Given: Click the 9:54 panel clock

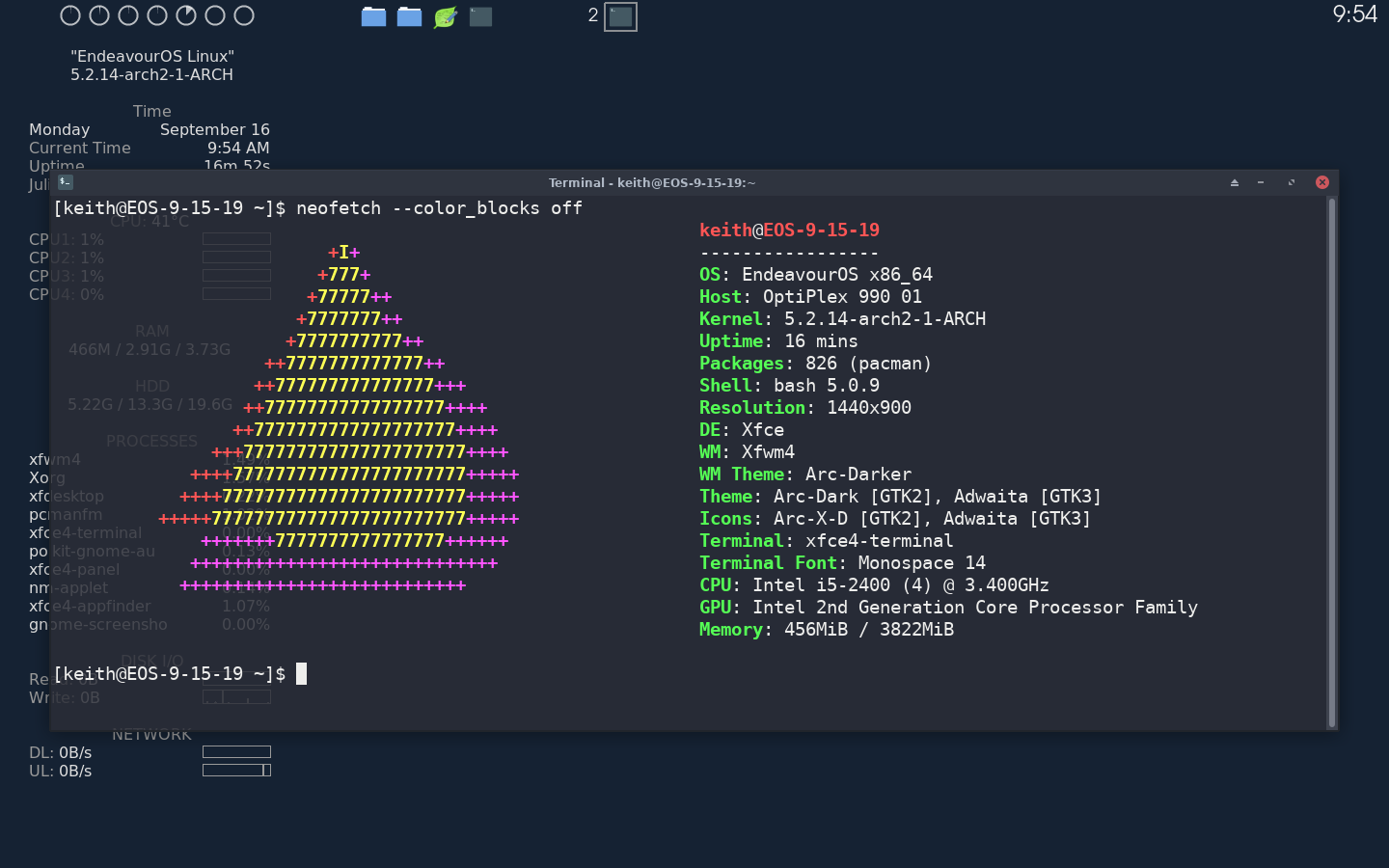Looking at the screenshot, I should click(x=1354, y=14).
